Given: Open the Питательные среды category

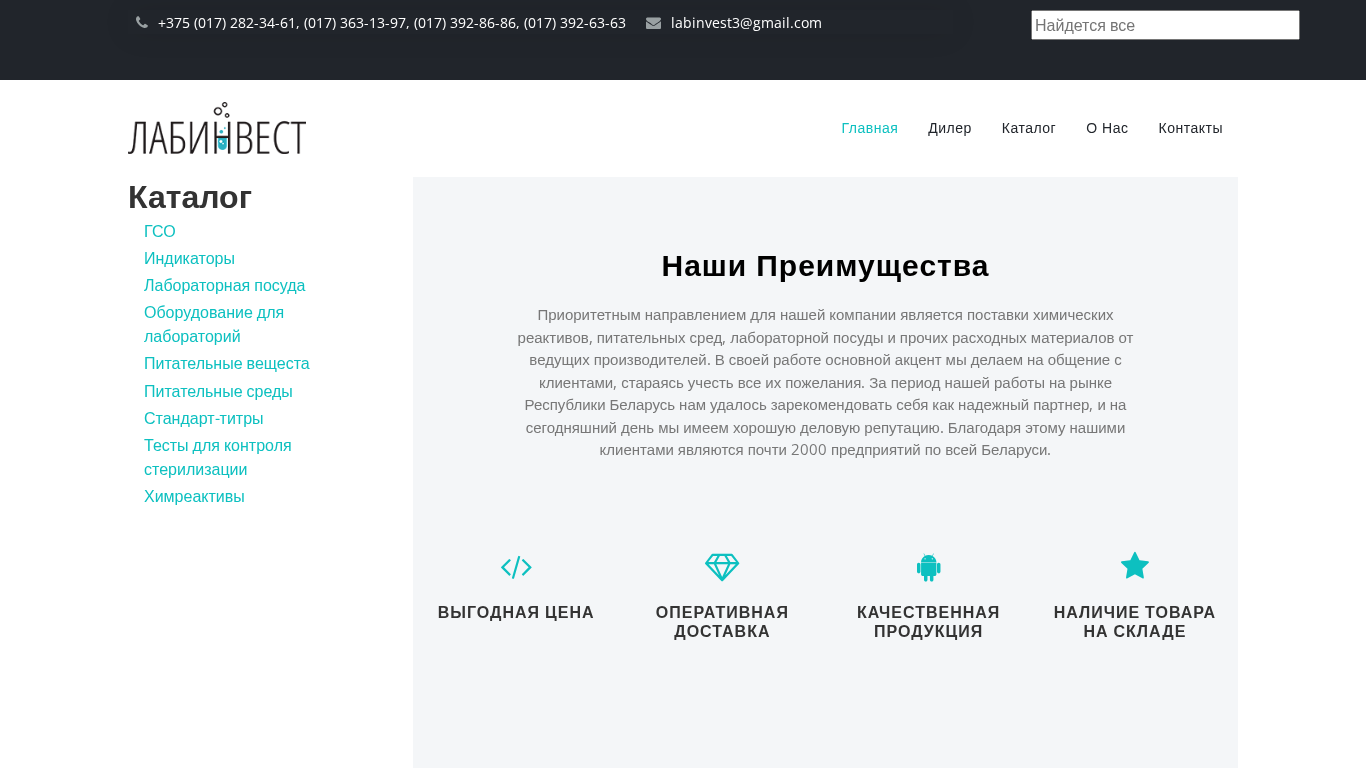Looking at the screenshot, I should [x=218, y=392].
